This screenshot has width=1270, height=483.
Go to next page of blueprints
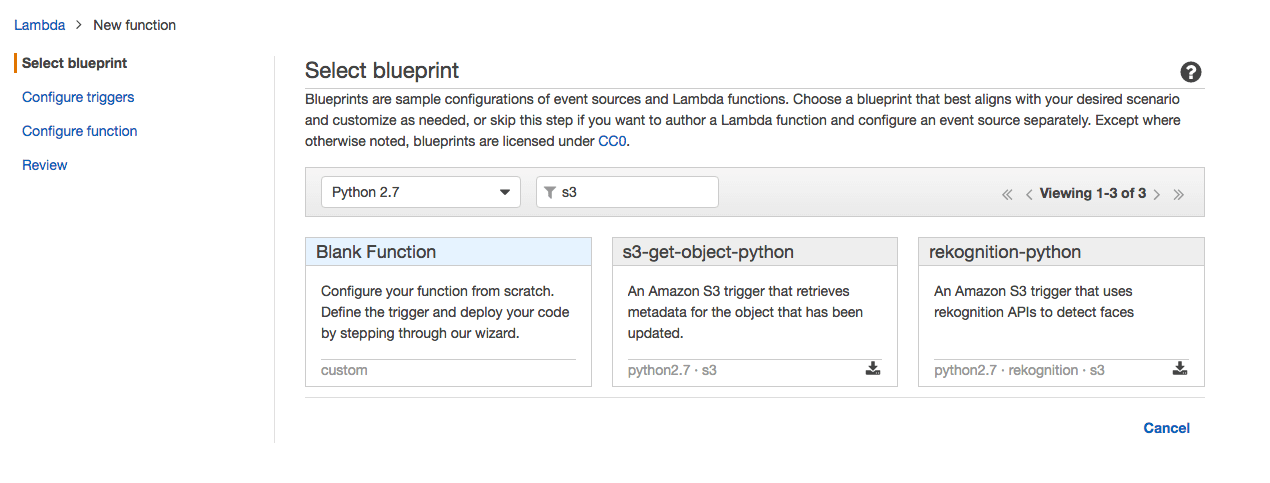click(1157, 194)
